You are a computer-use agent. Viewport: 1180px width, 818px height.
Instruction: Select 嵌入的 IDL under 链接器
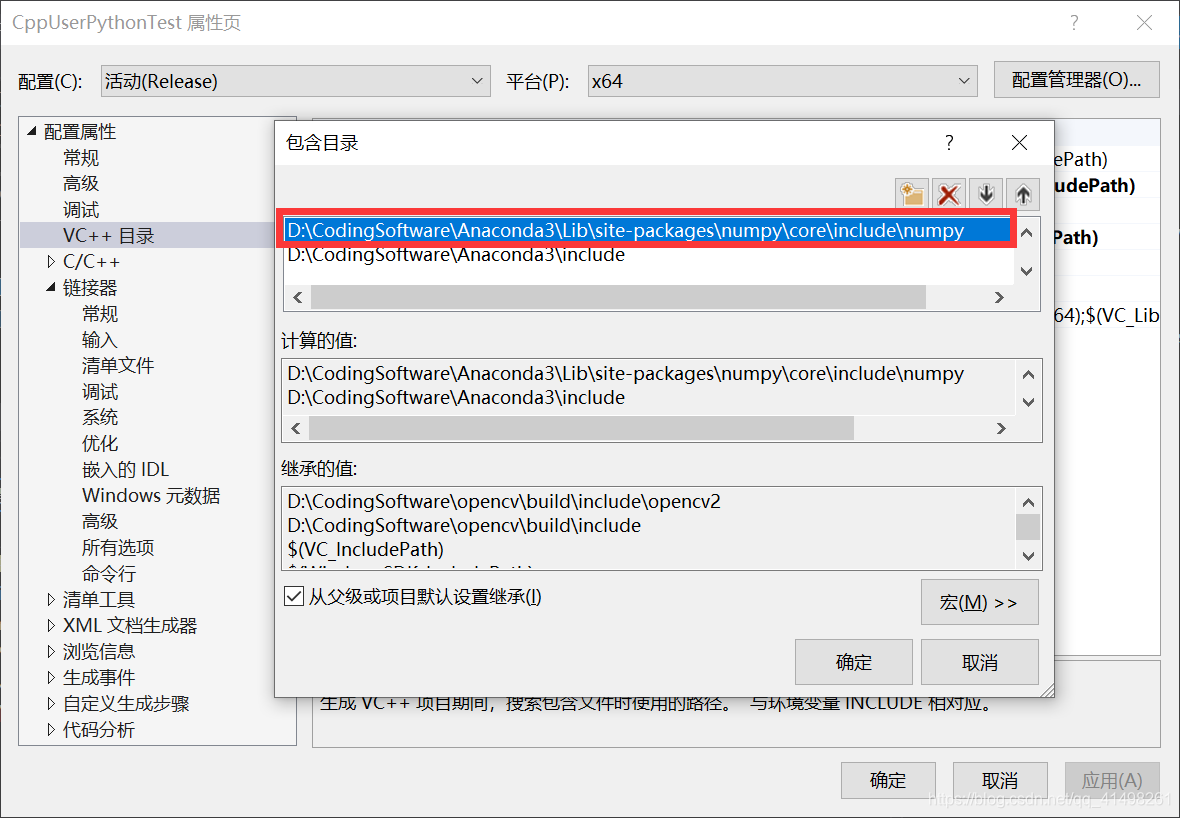pos(125,470)
